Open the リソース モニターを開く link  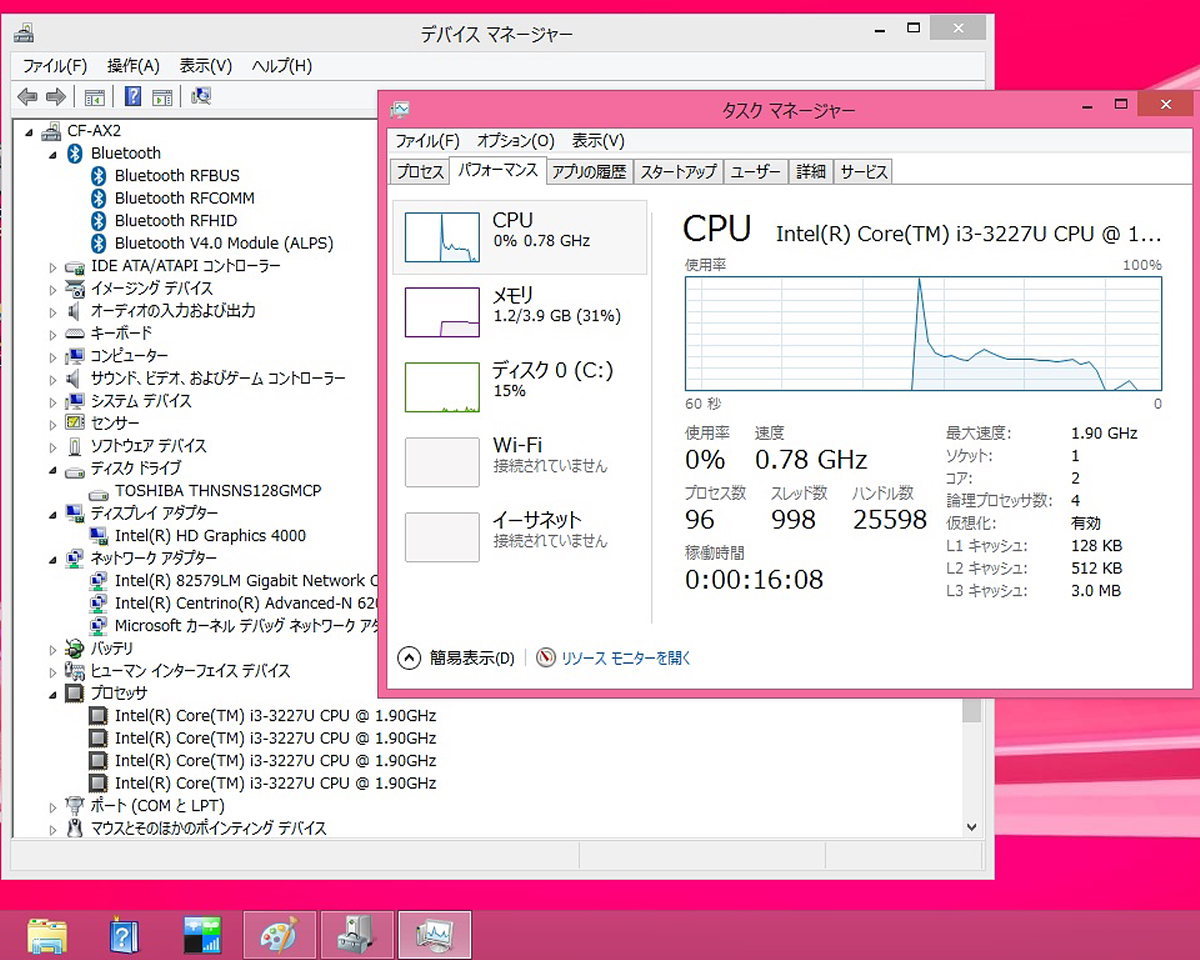[x=626, y=658]
